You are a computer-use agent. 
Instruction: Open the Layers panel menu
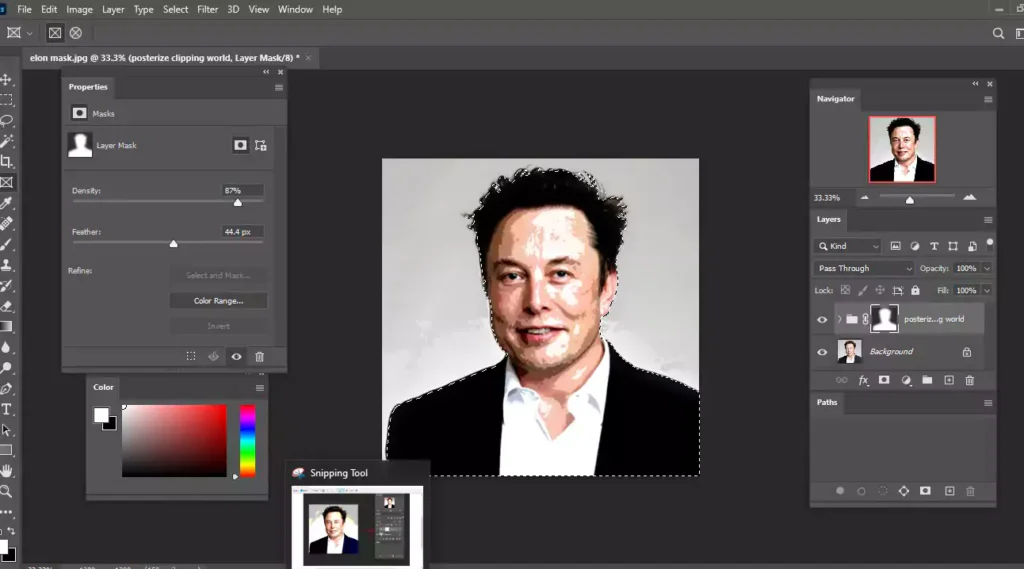click(988, 220)
